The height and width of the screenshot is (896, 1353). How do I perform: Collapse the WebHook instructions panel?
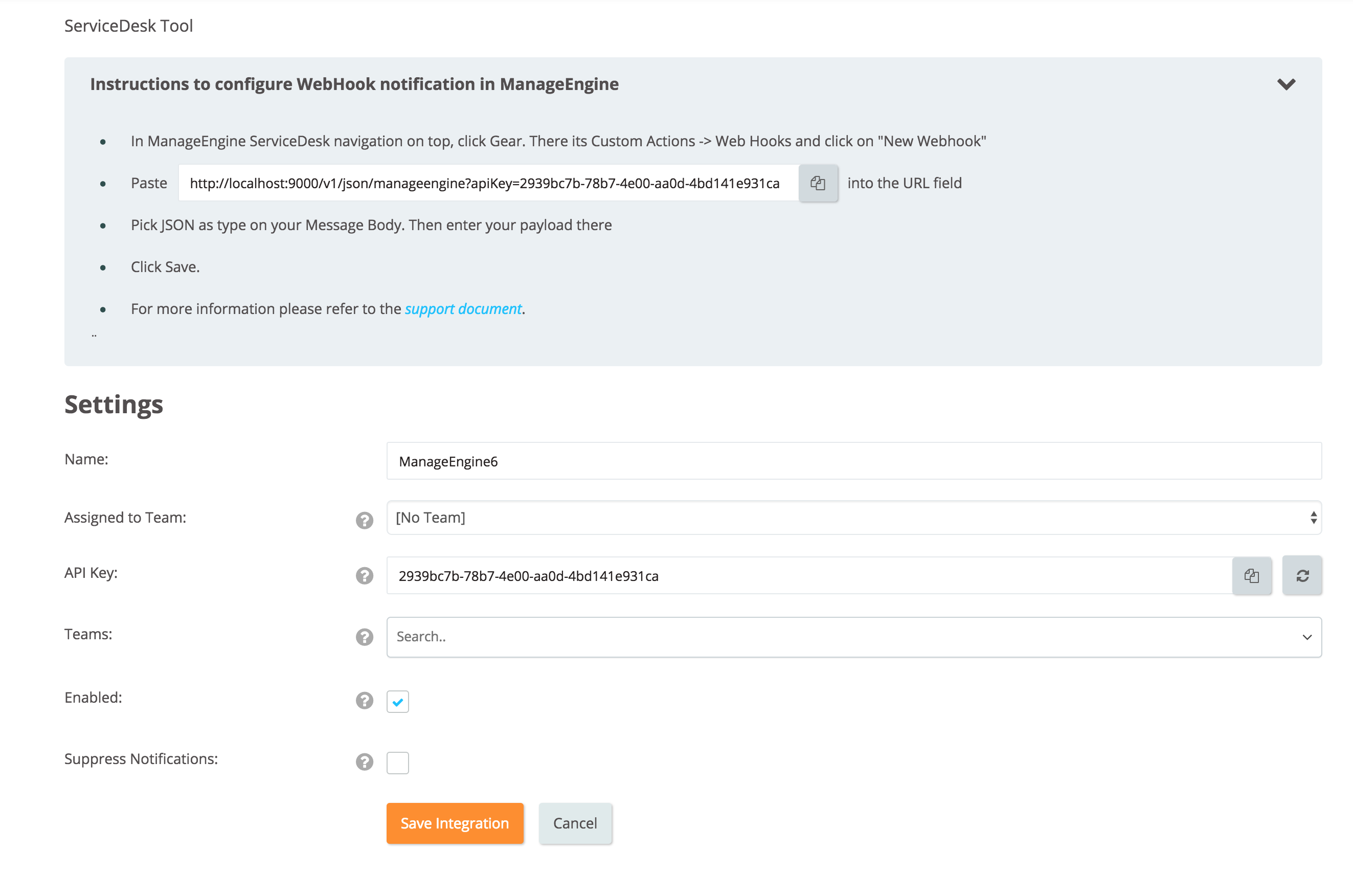tap(1286, 84)
